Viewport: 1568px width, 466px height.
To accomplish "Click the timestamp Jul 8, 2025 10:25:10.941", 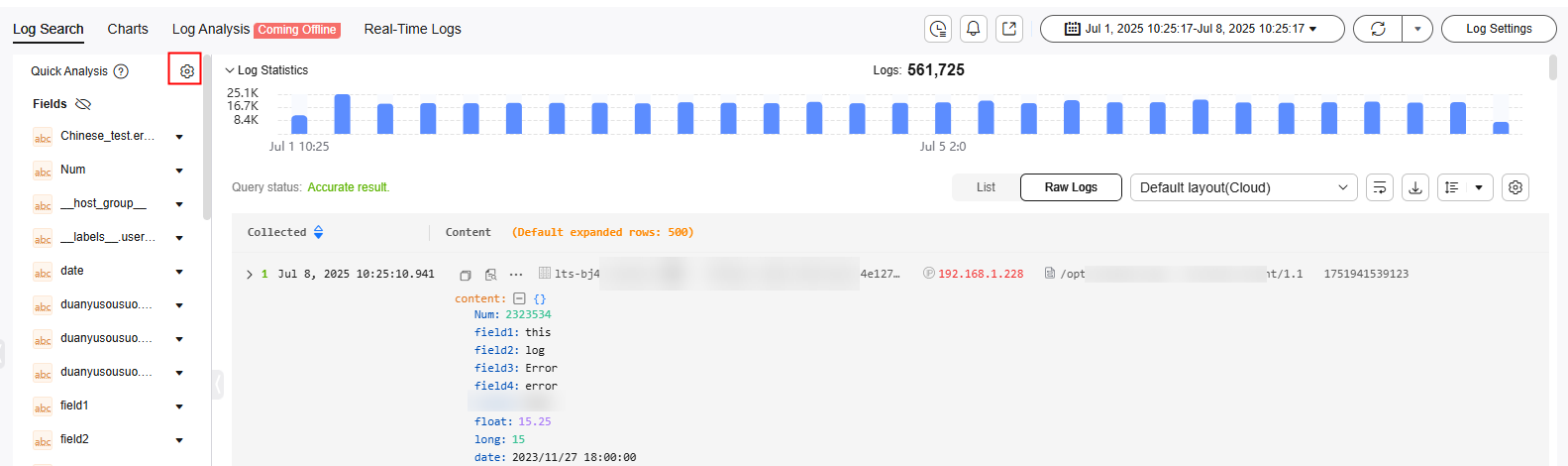I will point(356,274).
